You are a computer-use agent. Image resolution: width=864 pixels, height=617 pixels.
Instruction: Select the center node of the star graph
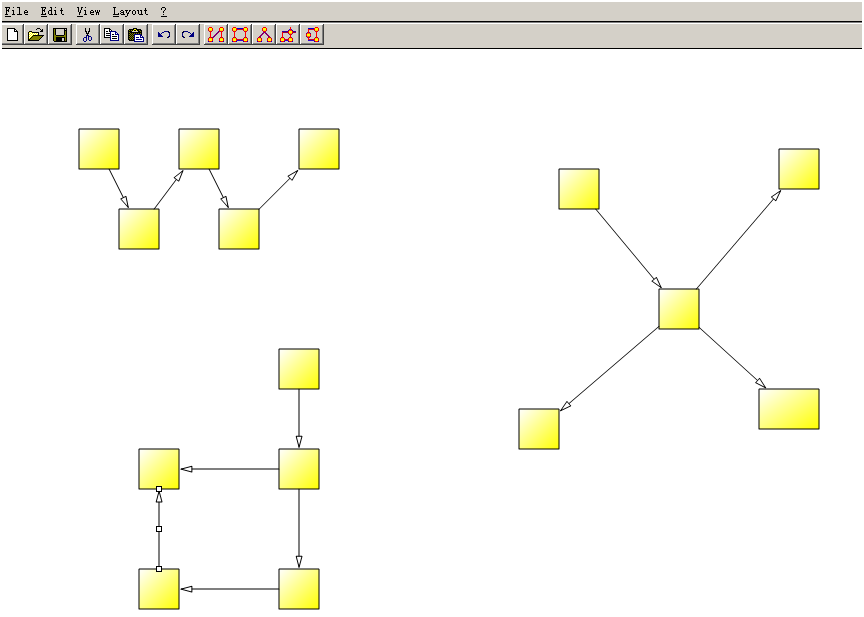(x=679, y=309)
